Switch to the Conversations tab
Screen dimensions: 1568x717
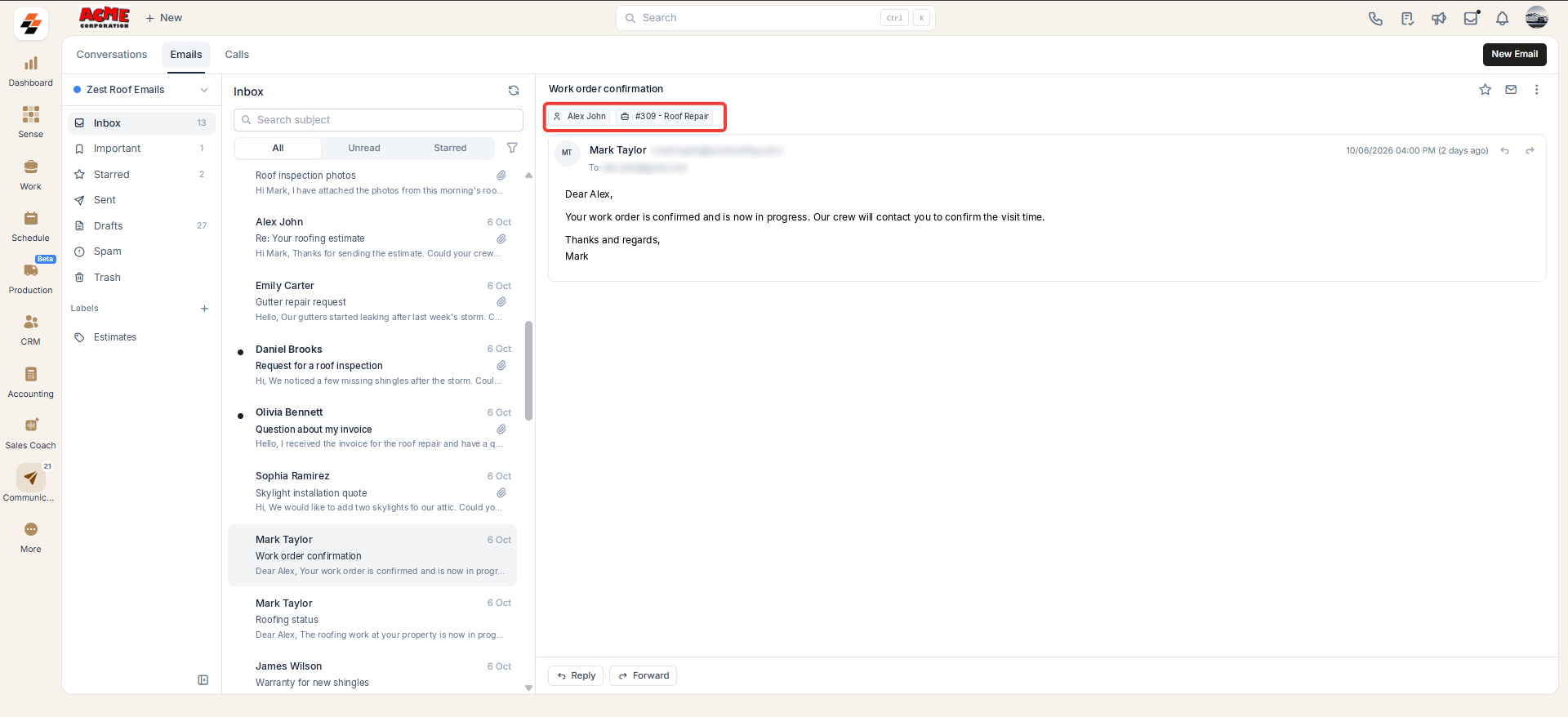tap(112, 55)
